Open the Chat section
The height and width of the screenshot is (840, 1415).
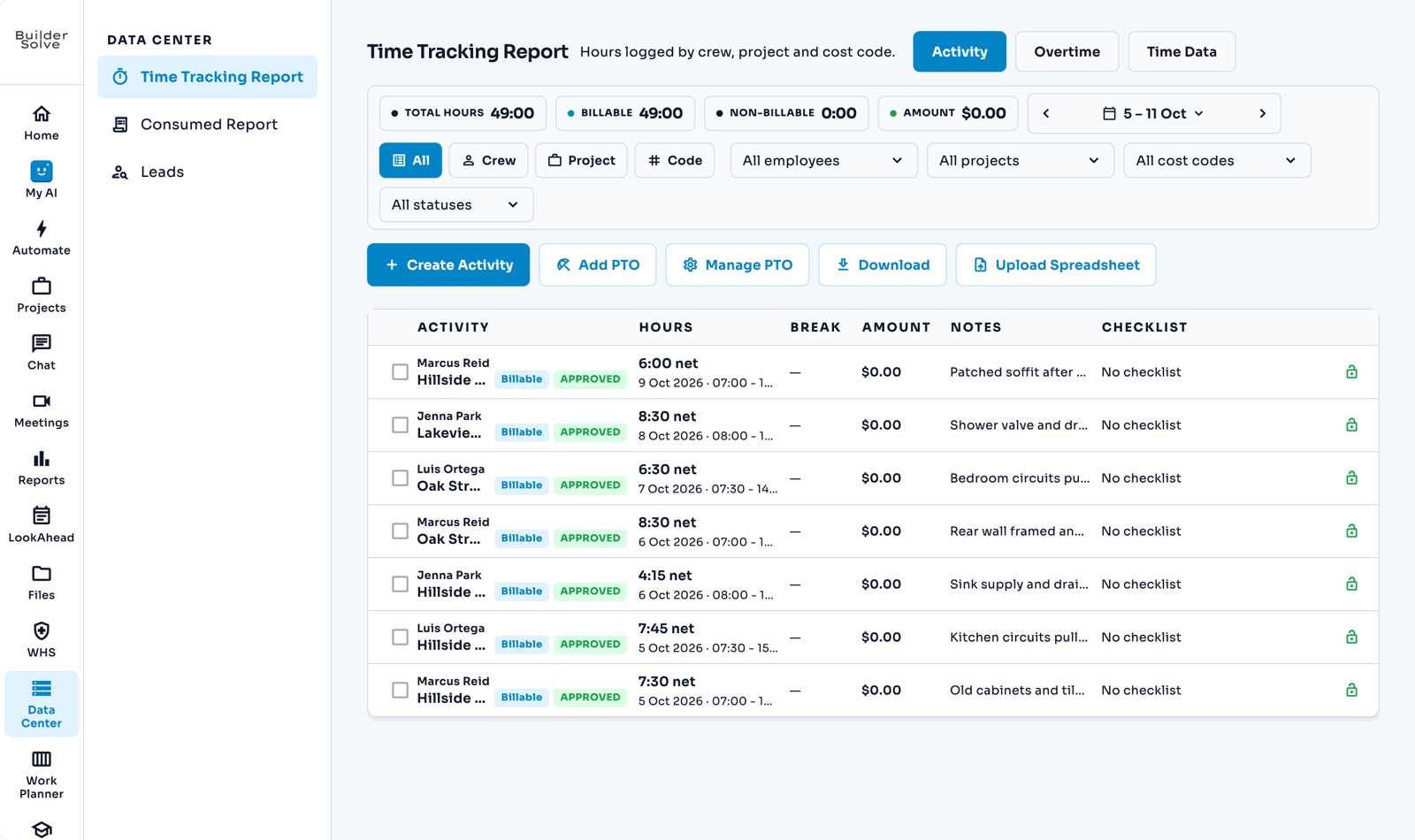pyautogui.click(x=42, y=353)
